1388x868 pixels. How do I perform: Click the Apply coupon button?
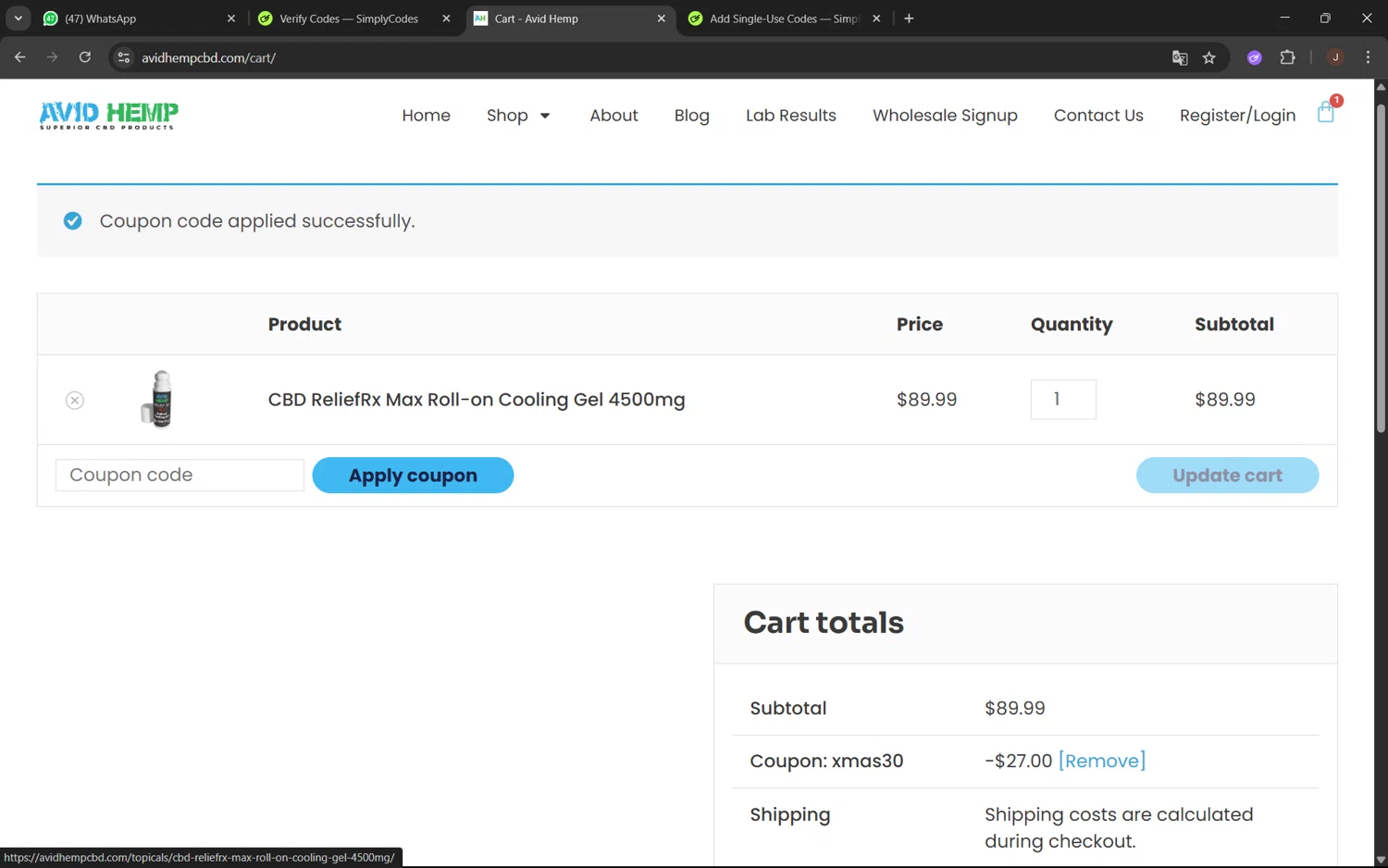[413, 476]
